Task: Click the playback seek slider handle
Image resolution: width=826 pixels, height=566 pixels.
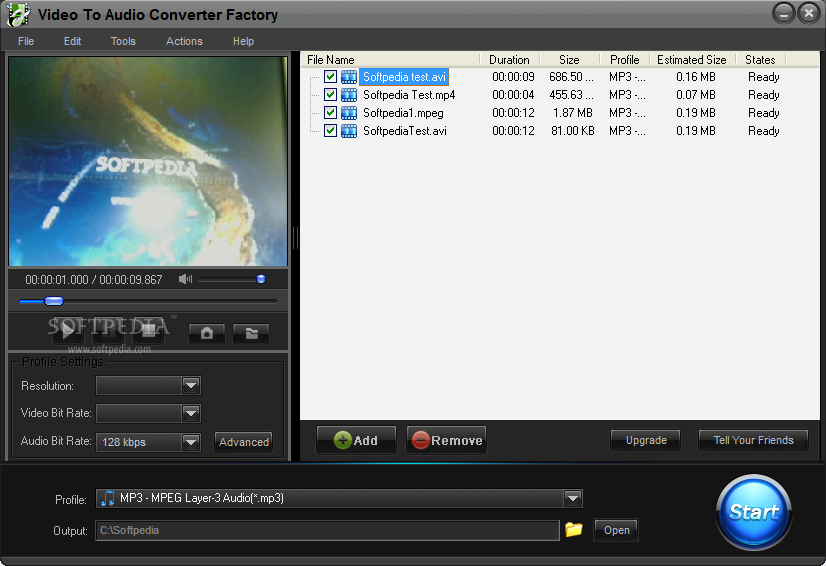Action: (54, 301)
